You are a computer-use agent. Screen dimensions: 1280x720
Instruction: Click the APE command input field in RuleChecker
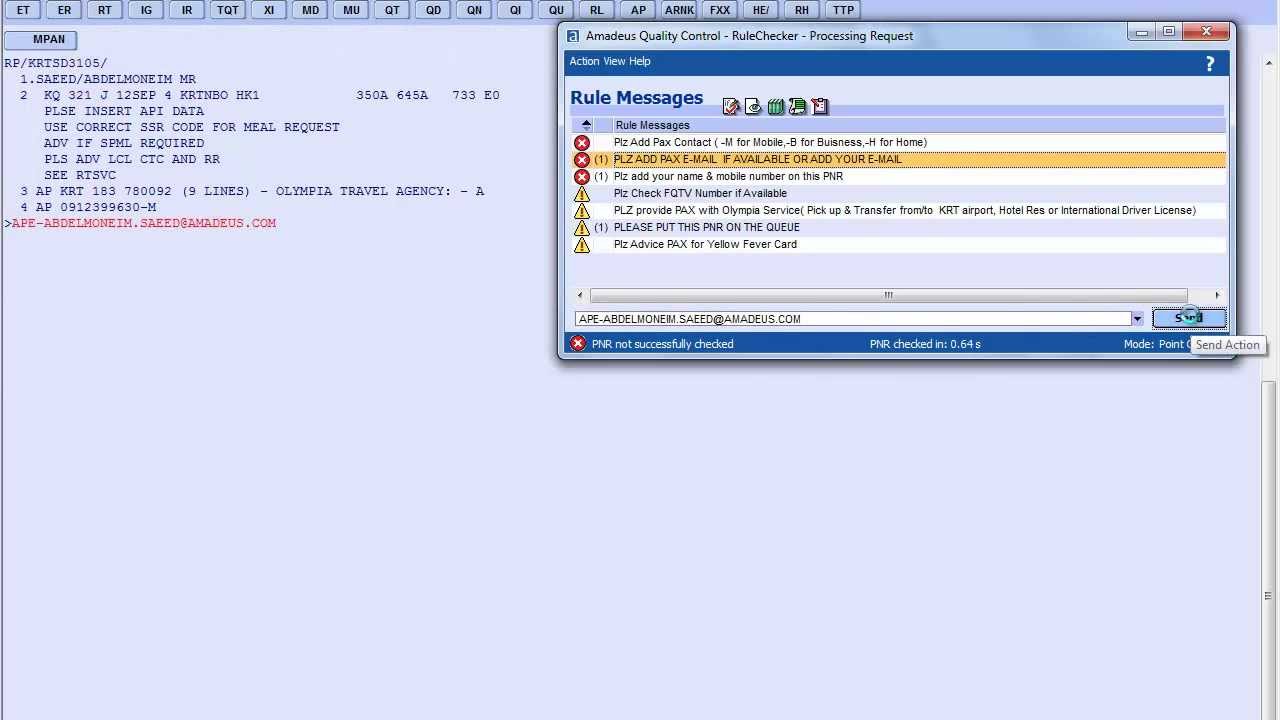tap(853, 319)
